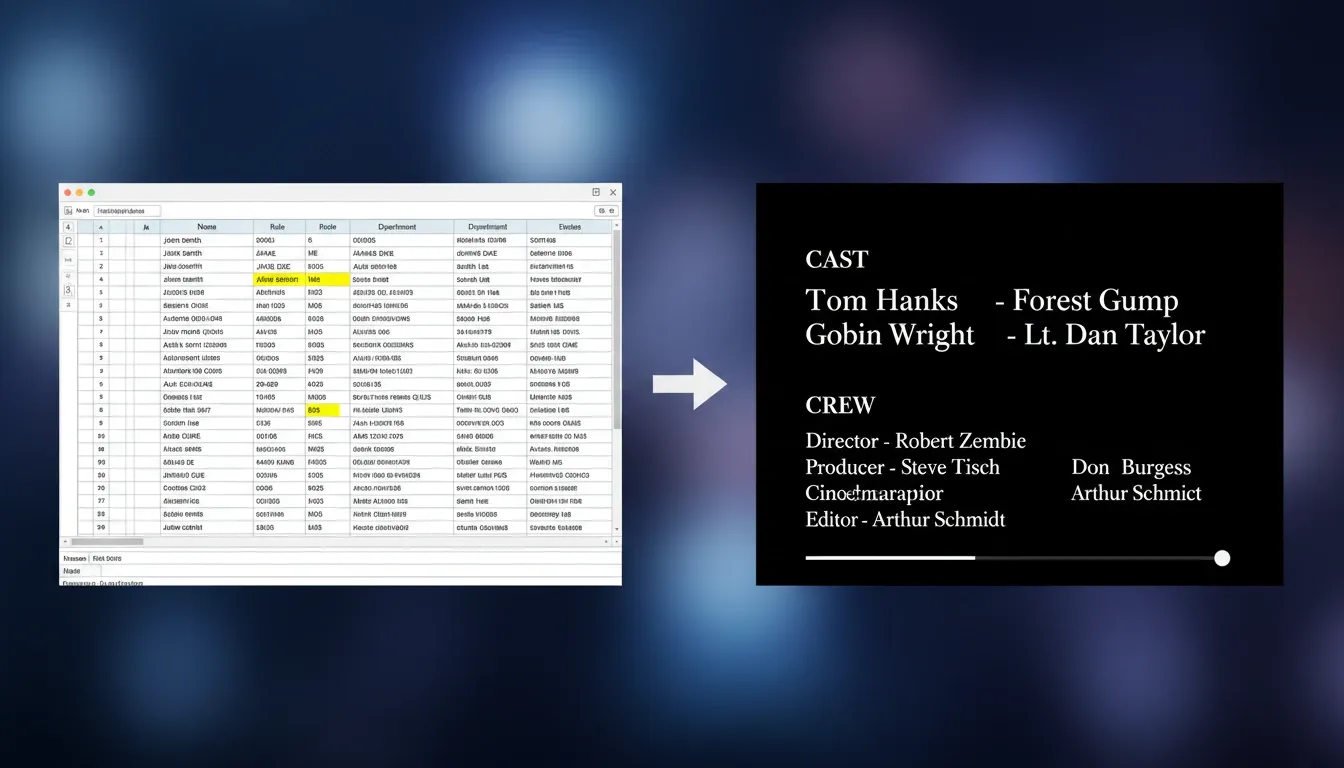Click the square window icon beside the X

[x=596, y=192]
